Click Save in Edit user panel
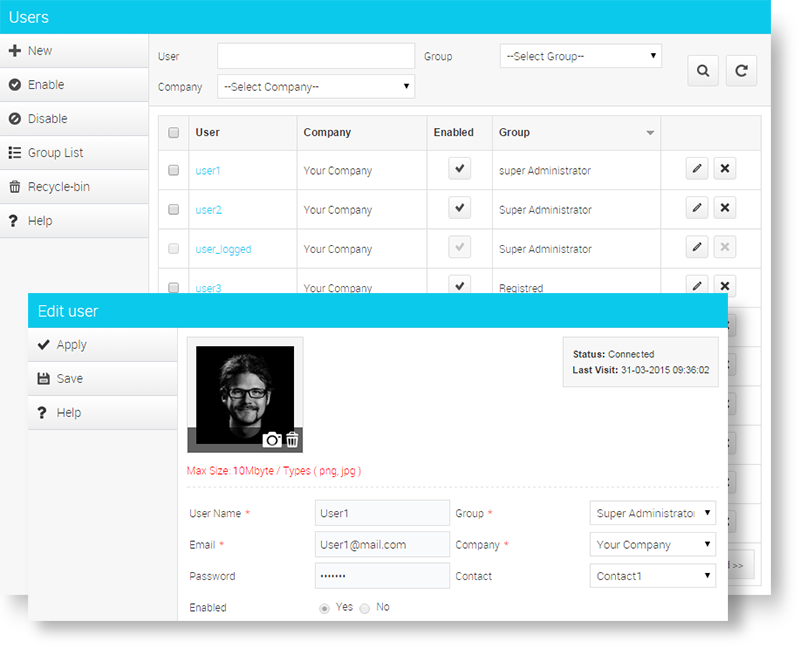The height and width of the screenshot is (648, 800). (x=69, y=379)
